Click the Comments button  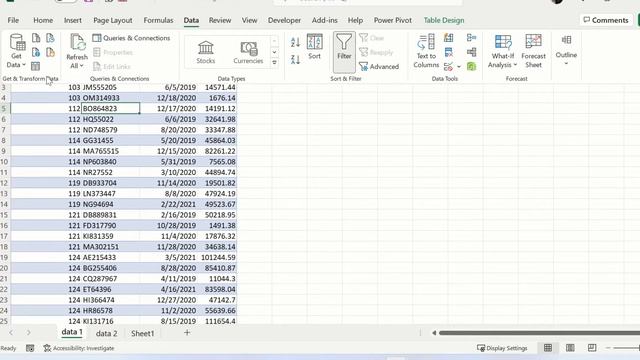(606, 20)
